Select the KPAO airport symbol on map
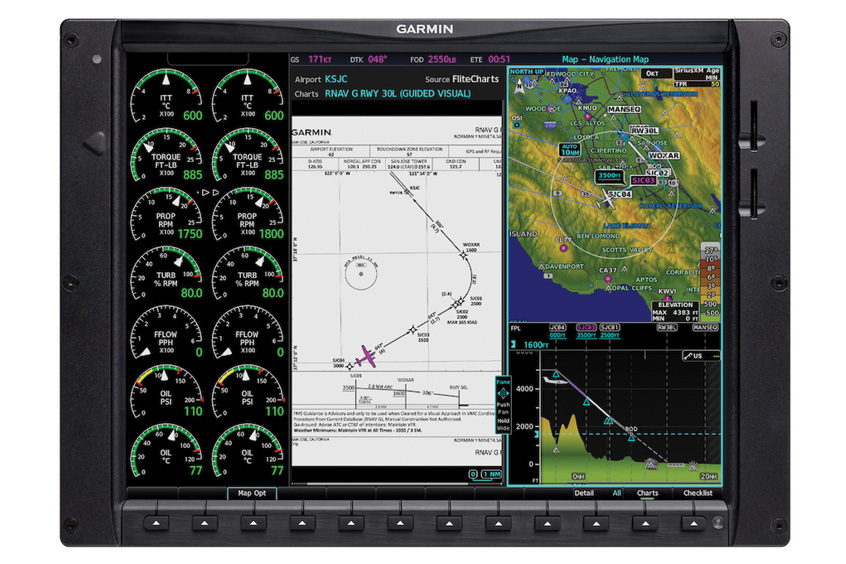This screenshot has width=846, height=564. pos(568,99)
